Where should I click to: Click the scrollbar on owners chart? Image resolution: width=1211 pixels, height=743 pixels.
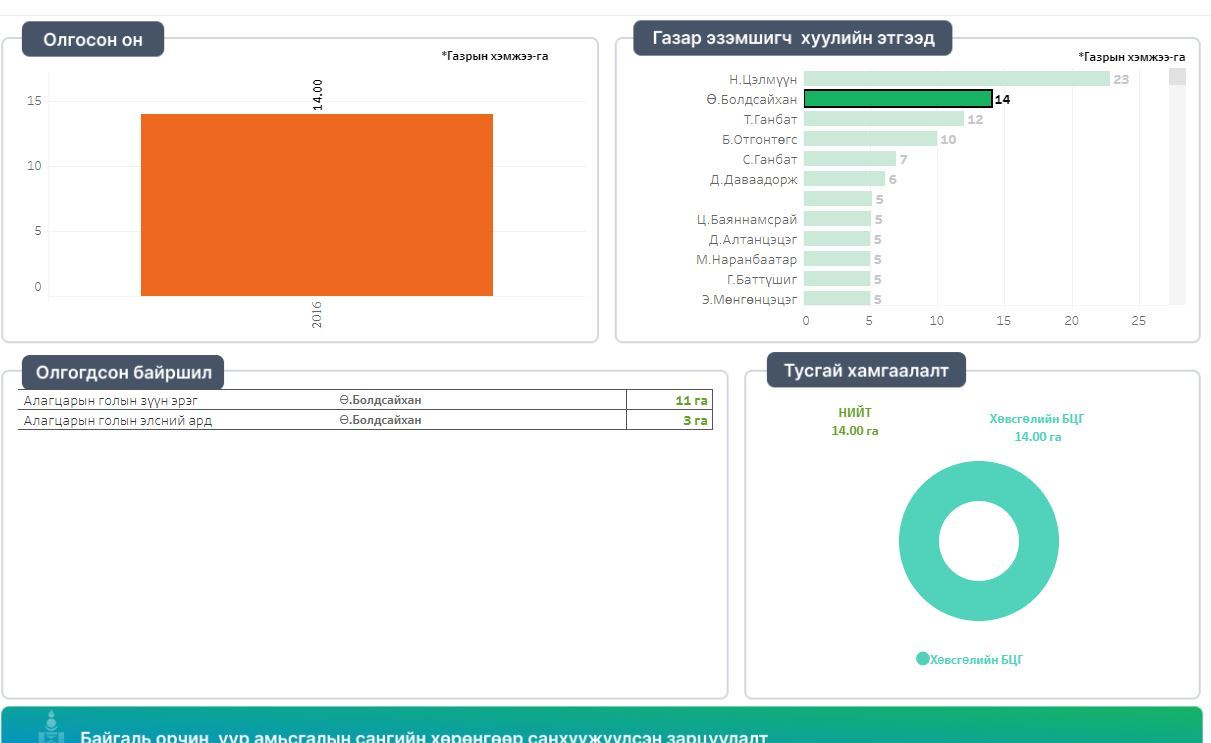[1177, 78]
